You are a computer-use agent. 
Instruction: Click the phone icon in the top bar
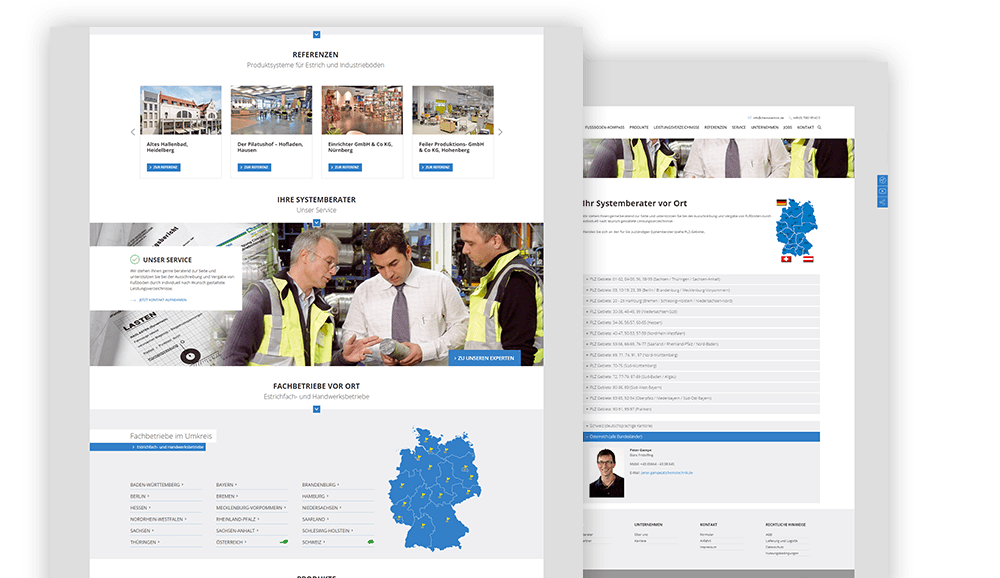(790, 118)
